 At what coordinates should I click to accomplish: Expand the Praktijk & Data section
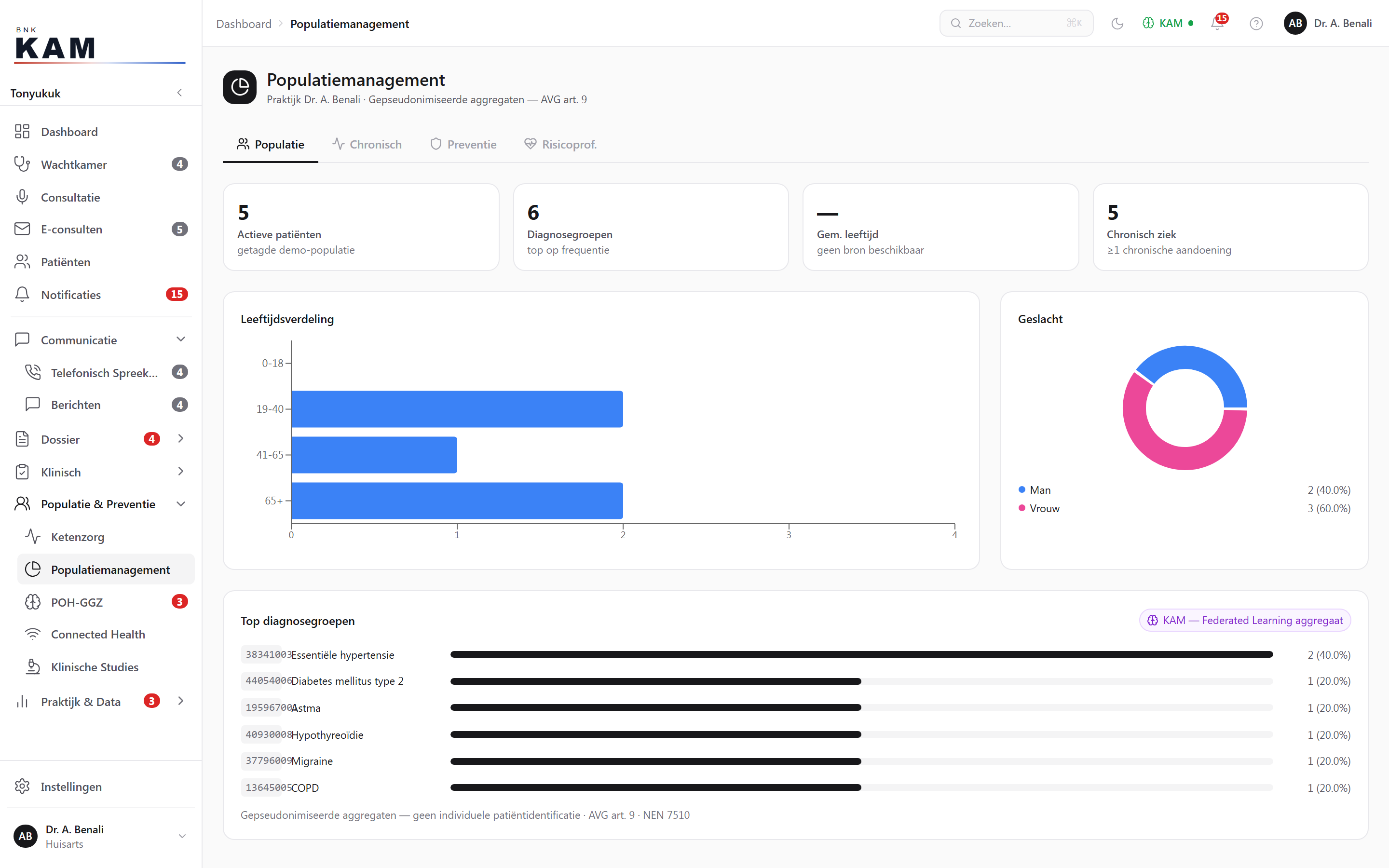pyautogui.click(x=181, y=701)
